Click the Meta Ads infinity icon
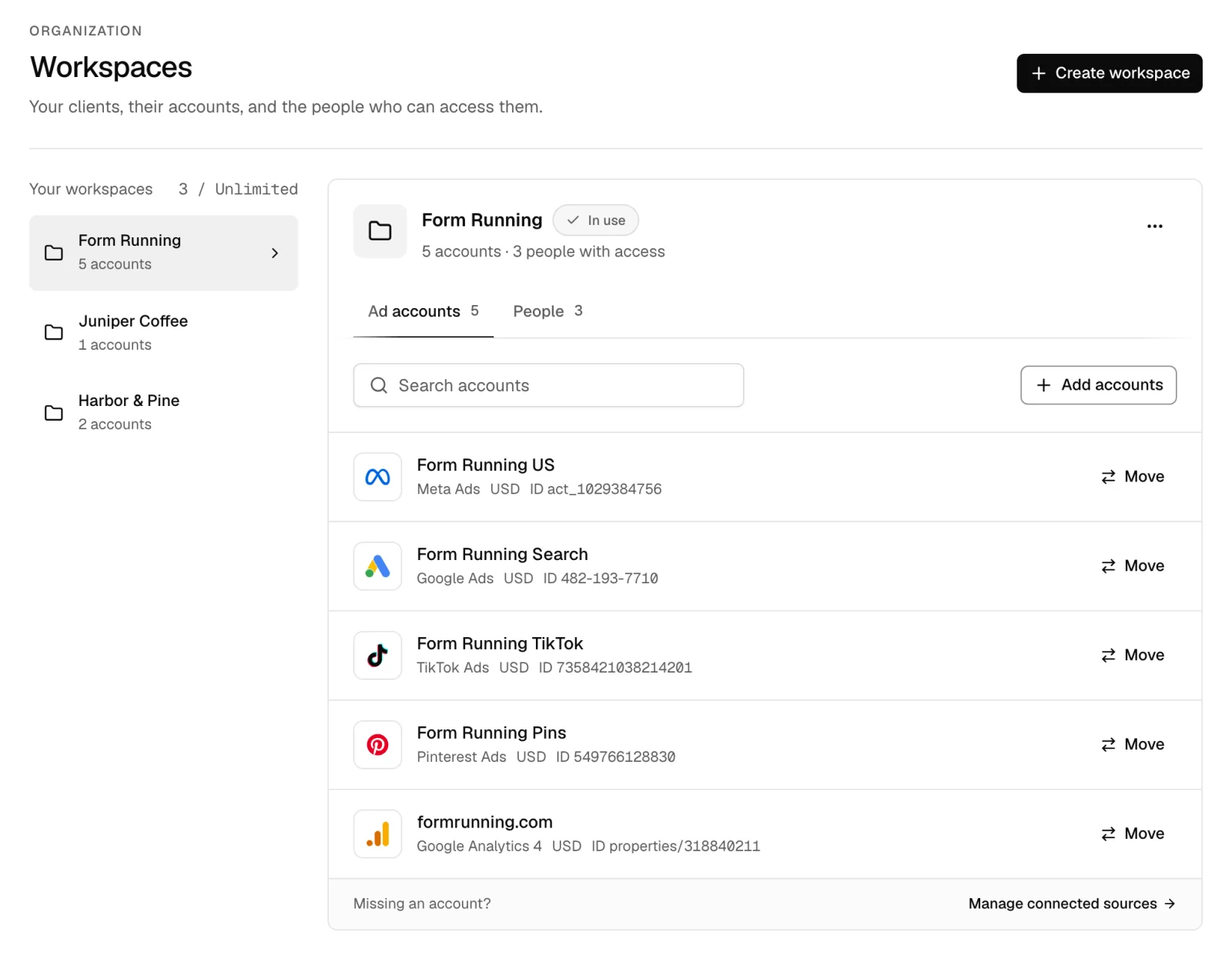The image size is (1232, 966). coord(377,477)
